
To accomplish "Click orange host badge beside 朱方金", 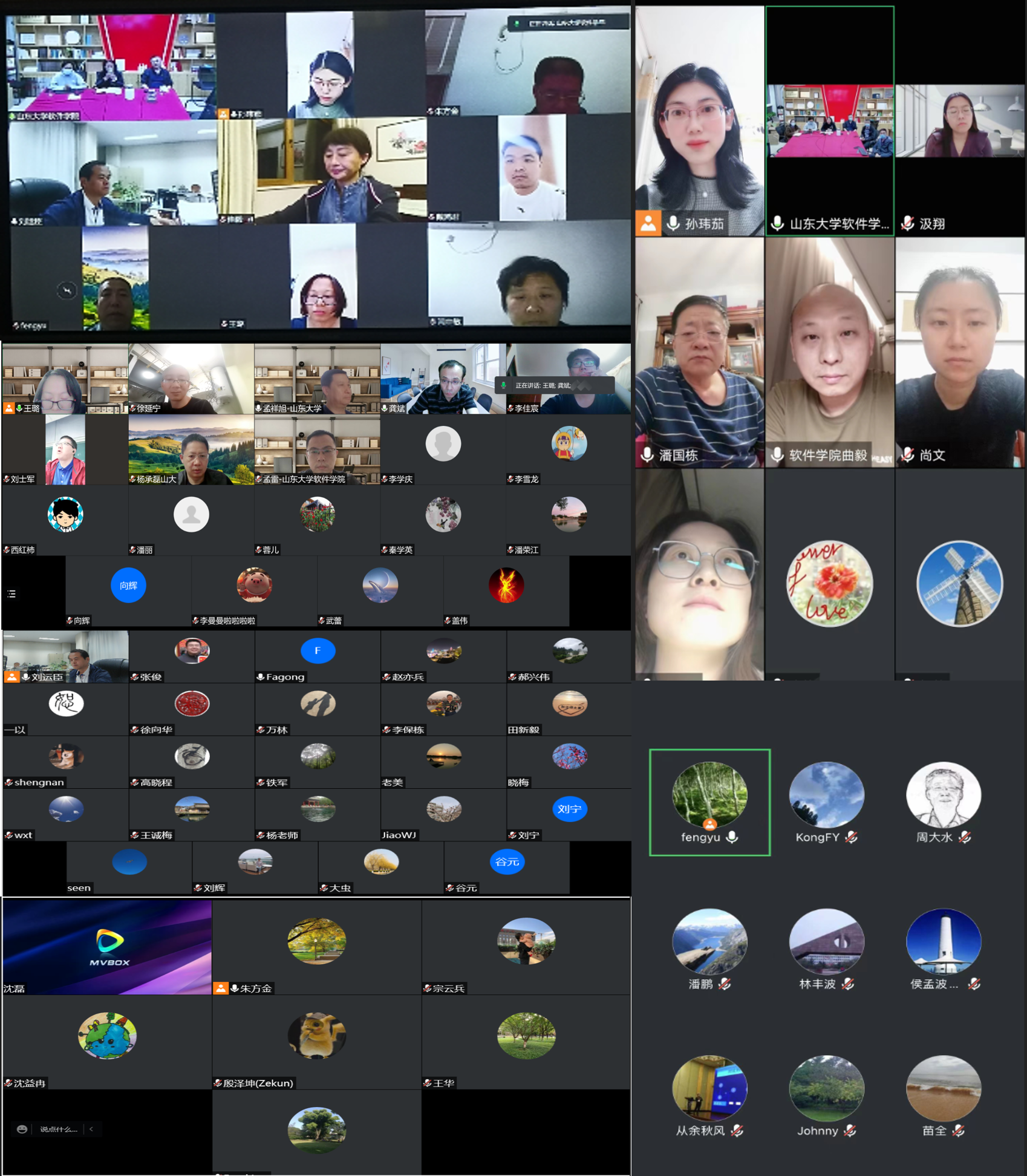I will pos(221,988).
